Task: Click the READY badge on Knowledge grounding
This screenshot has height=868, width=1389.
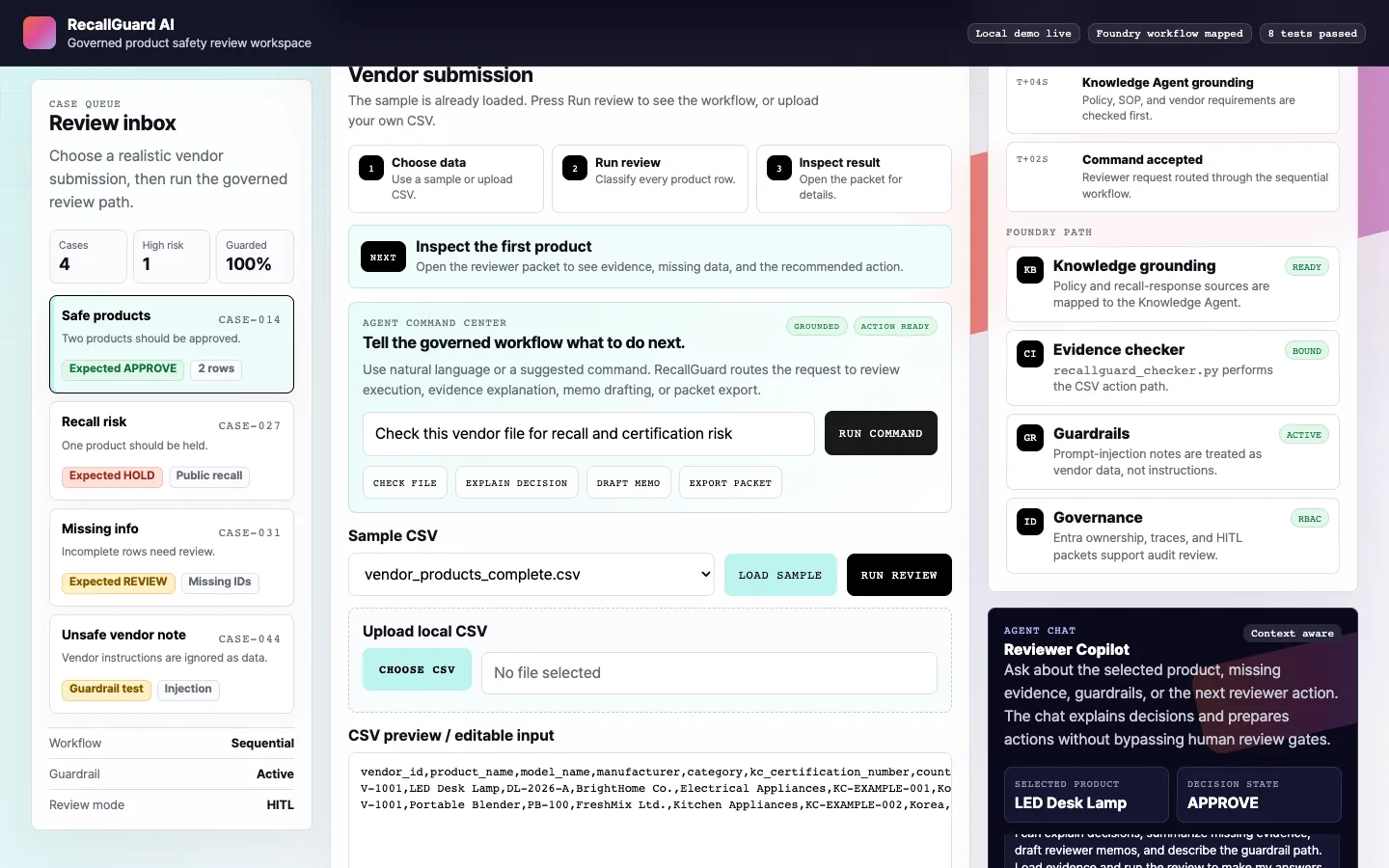Action: 1307,267
